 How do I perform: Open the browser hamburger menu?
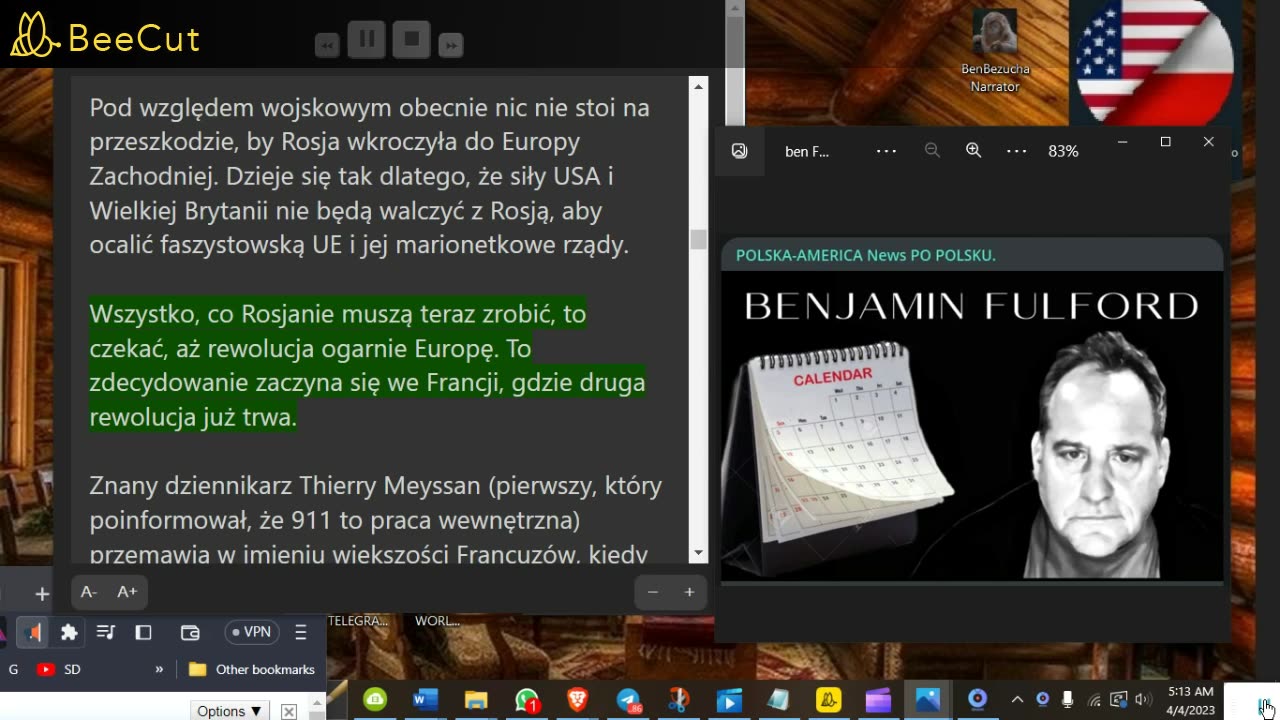[300, 632]
